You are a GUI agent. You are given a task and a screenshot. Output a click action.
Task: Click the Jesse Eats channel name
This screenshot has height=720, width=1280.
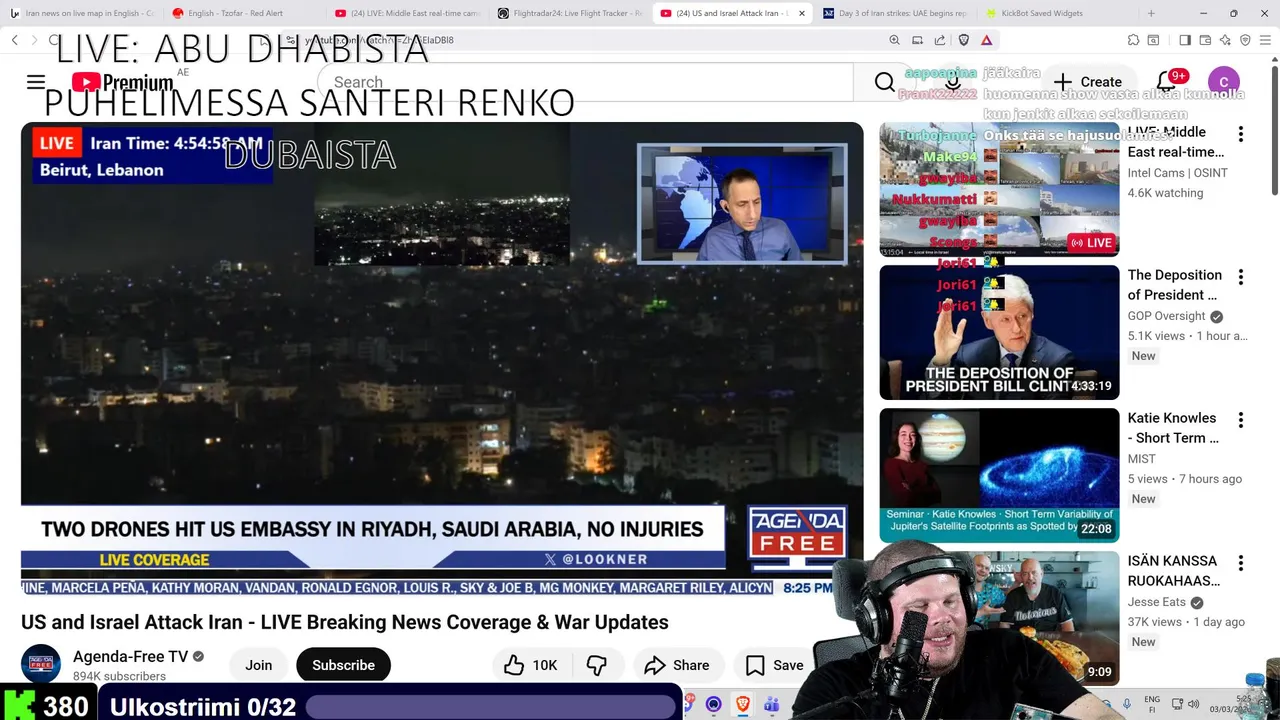1156,602
